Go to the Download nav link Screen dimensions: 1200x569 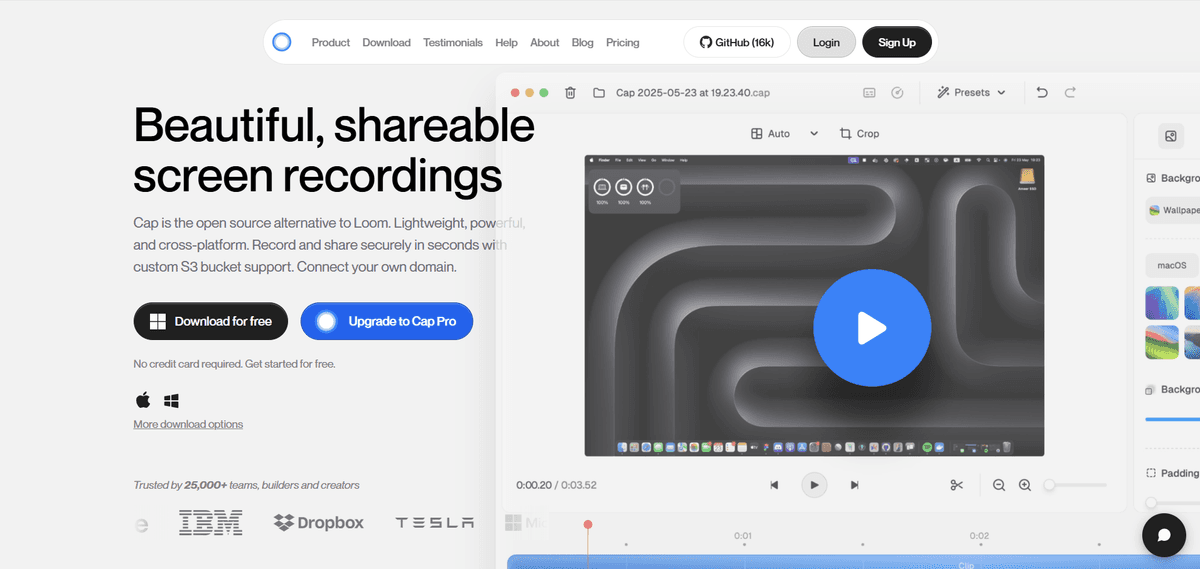(386, 43)
